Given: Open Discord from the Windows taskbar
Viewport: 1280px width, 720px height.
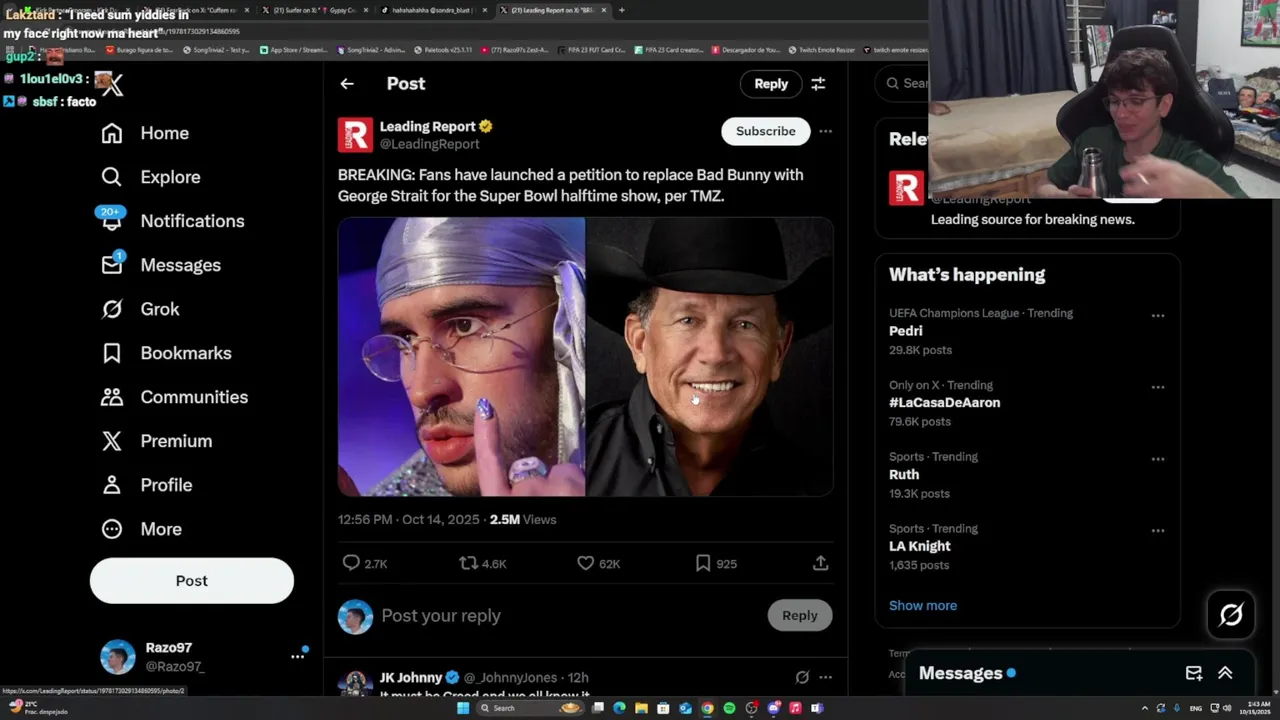Looking at the screenshot, I should (773, 708).
